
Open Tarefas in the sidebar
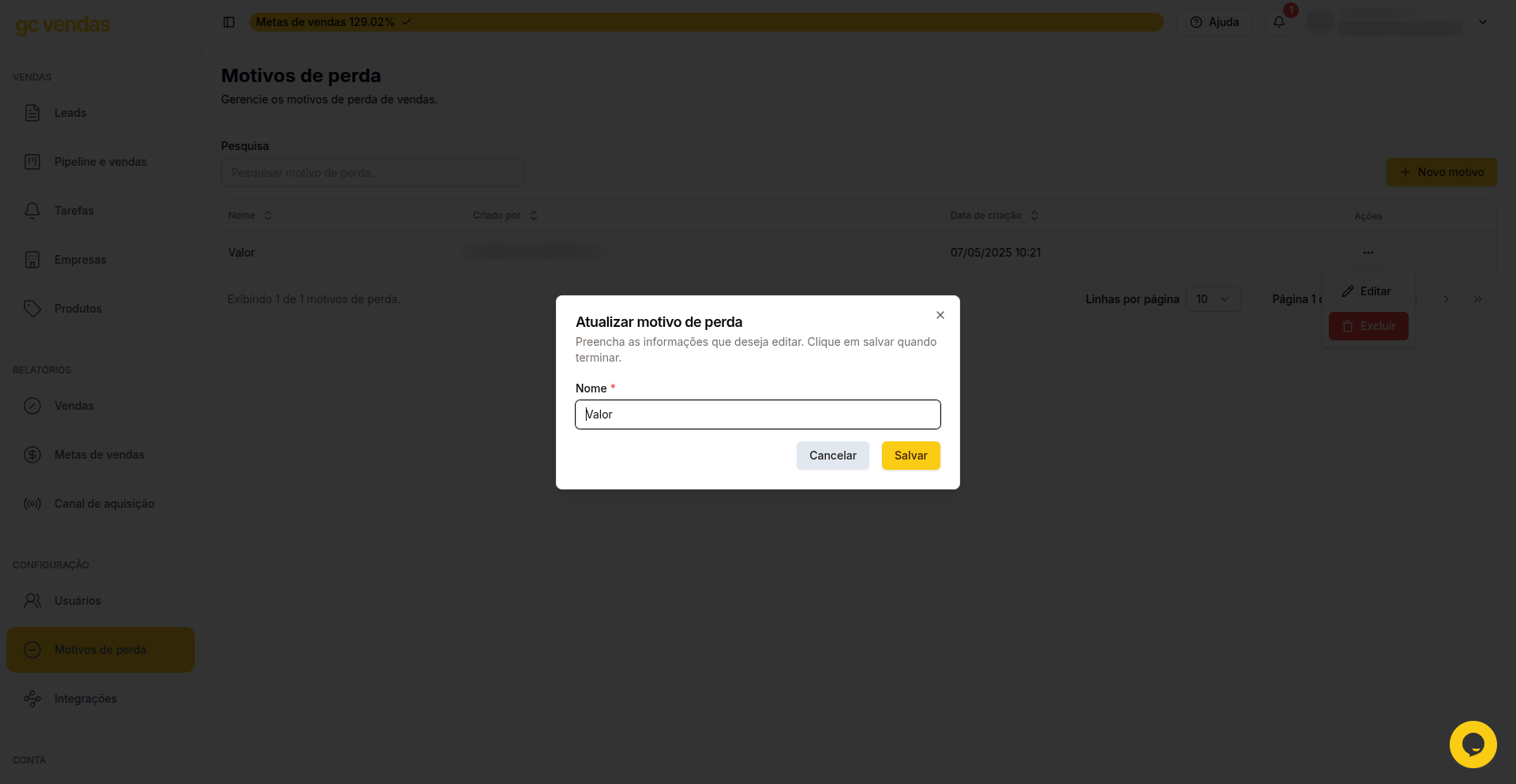click(x=100, y=211)
